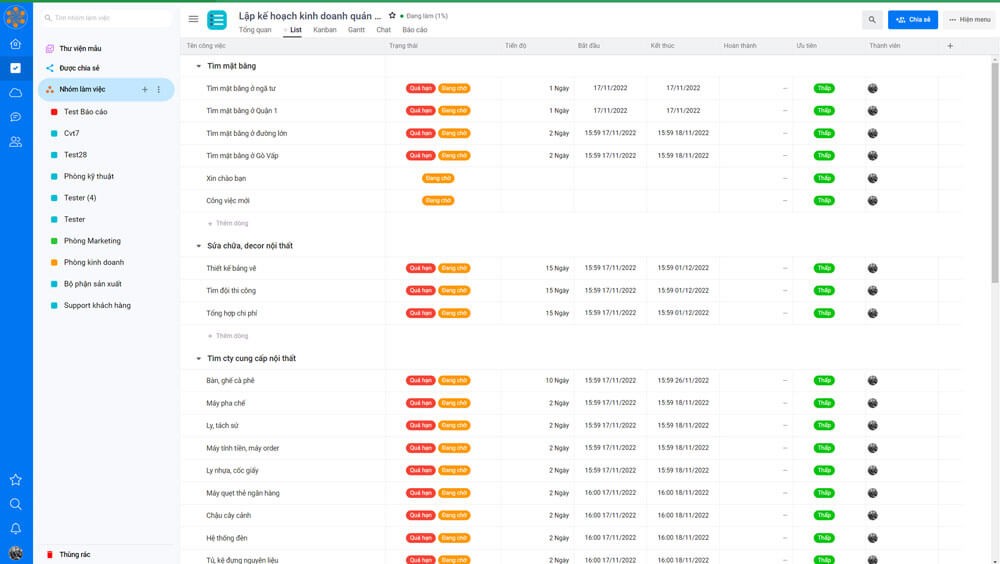
Task: Open favorites star icon in left rail
Action: pos(15,480)
